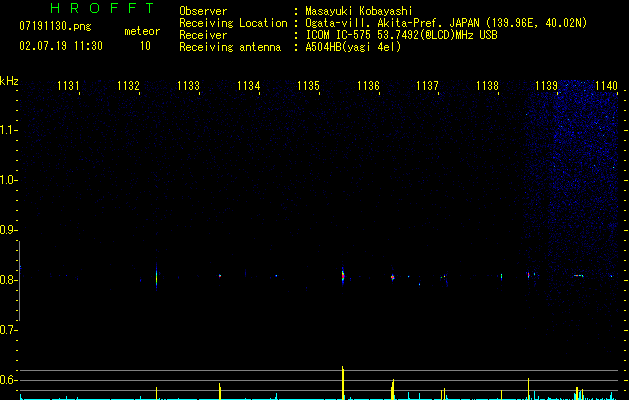The image size is (629, 400).
Task: Click the Receiving antenna label
Action: coord(230,47)
